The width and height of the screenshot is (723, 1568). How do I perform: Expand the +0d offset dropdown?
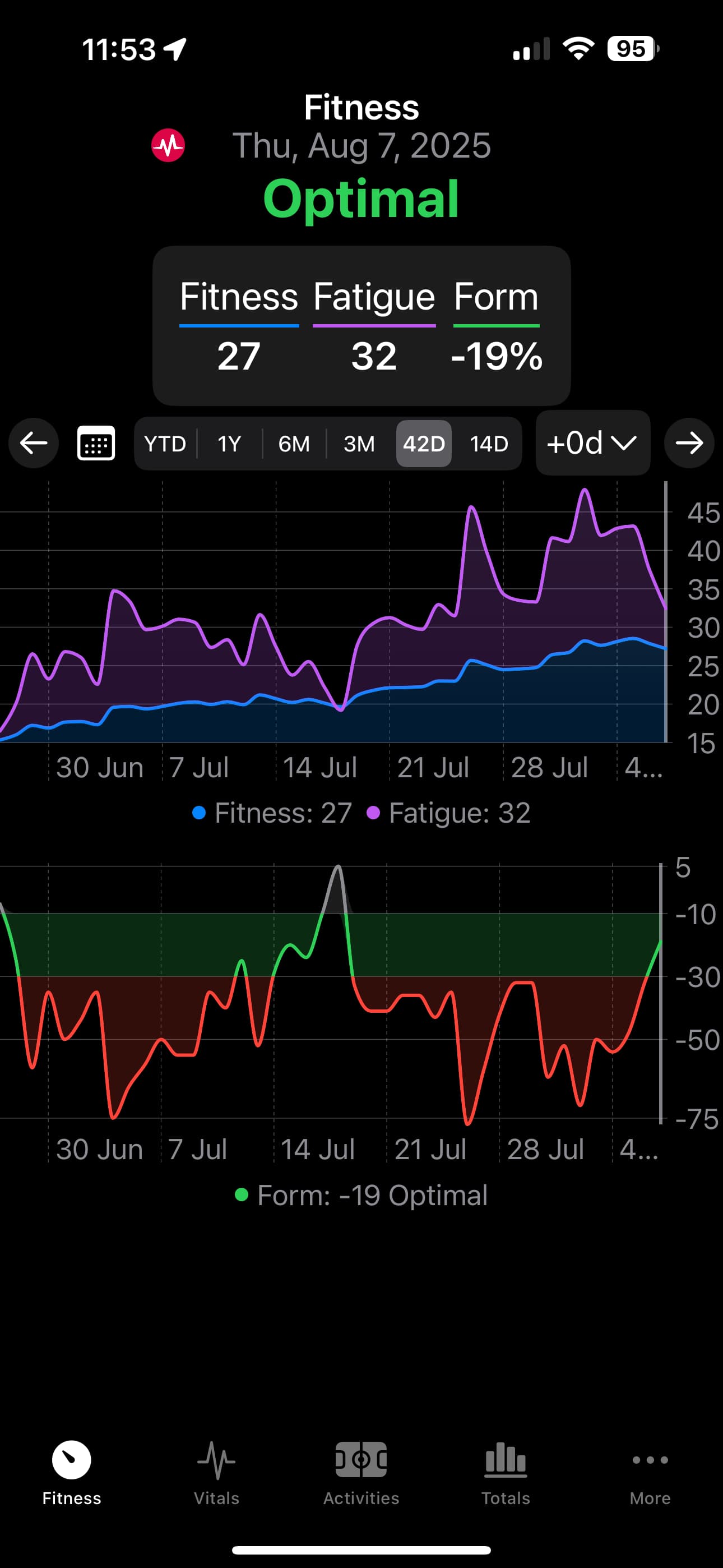pyautogui.click(x=592, y=443)
